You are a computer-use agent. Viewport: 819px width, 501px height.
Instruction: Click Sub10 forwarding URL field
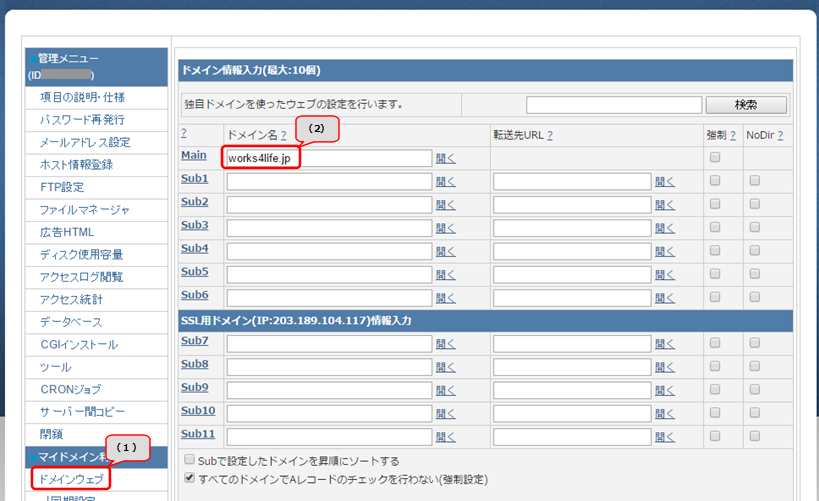pyautogui.click(x=572, y=413)
